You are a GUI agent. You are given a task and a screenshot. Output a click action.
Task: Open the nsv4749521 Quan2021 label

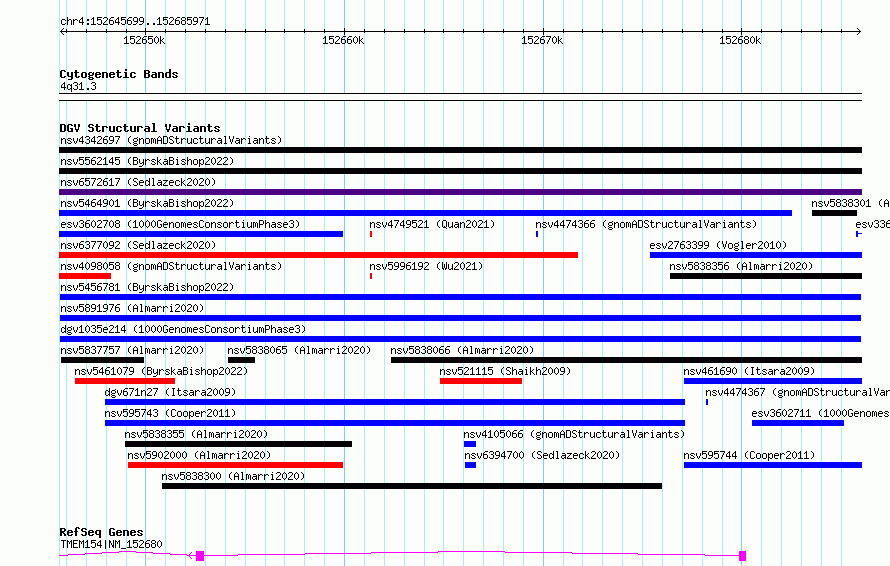coord(432,224)
